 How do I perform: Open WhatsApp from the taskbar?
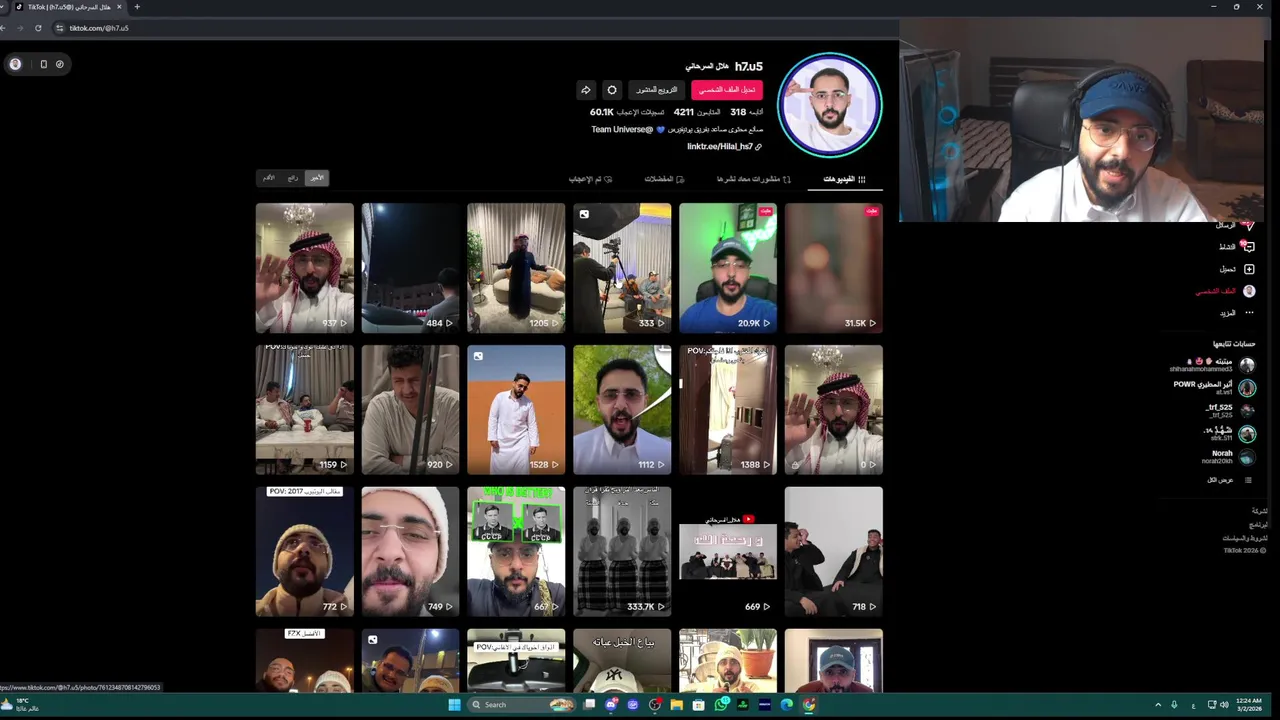tap(721, 705)
